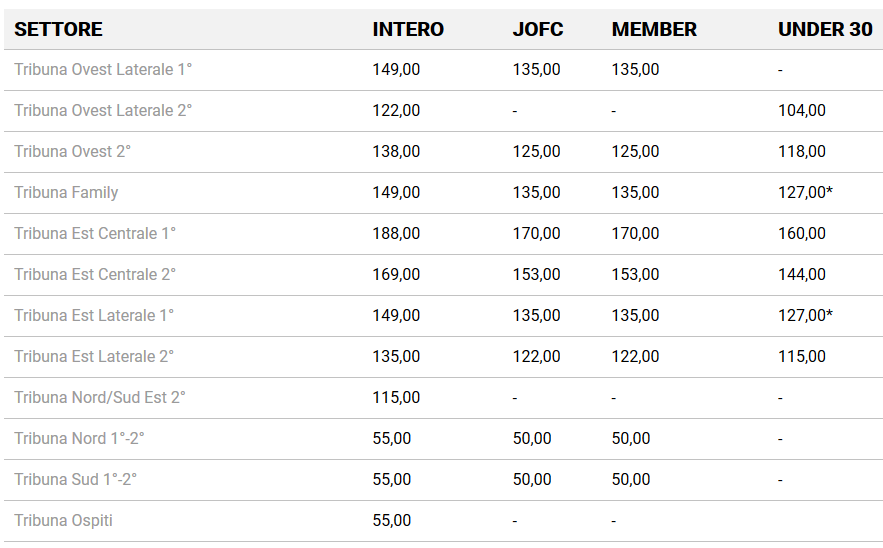The width and height of the screenshot is (883, 548).
Task: Open Tribuna Ovest Laterale 1° sector
Action: point(103,69)
